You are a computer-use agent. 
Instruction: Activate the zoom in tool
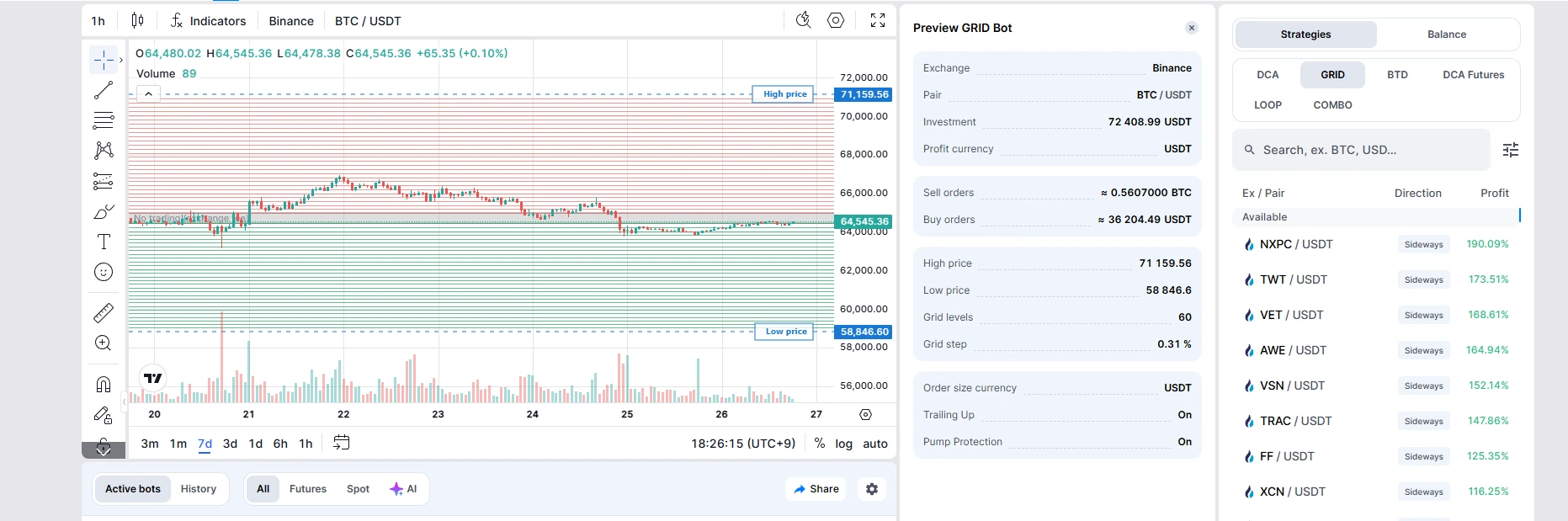click(104, 343)
